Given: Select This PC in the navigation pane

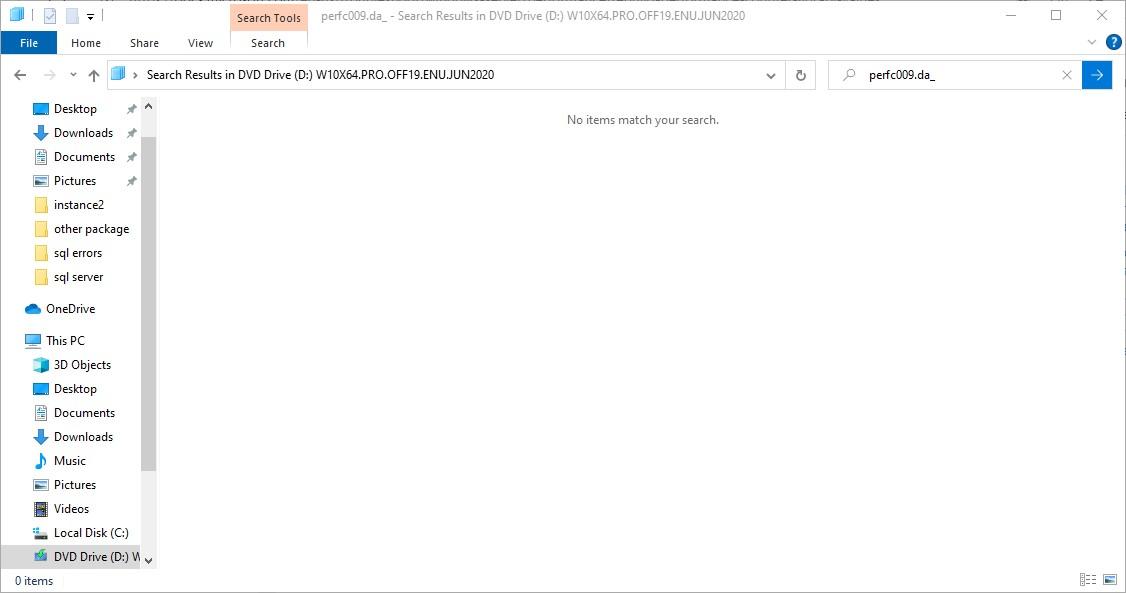Looking at the screenshot, I should pos(65,340).
